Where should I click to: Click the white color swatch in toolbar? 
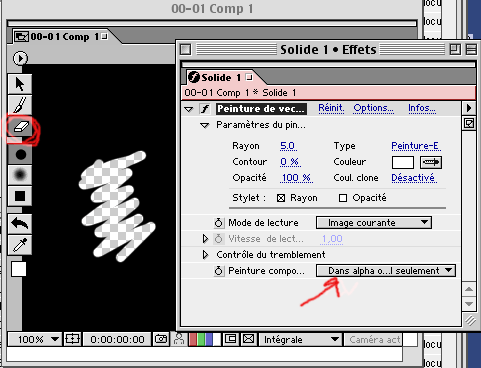tap(19, 269)
